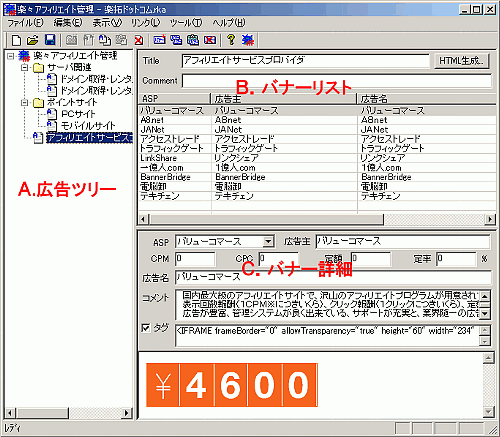The height and width of the screenshot is (437, 500).
Task: Select モバイルサイト in the tree
Action: click(x=88, y=126)
